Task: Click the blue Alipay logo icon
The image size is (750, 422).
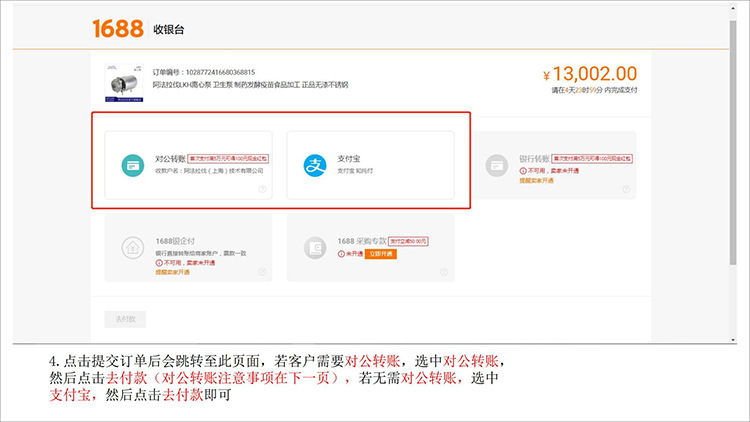Action: [x=315, y=166]
